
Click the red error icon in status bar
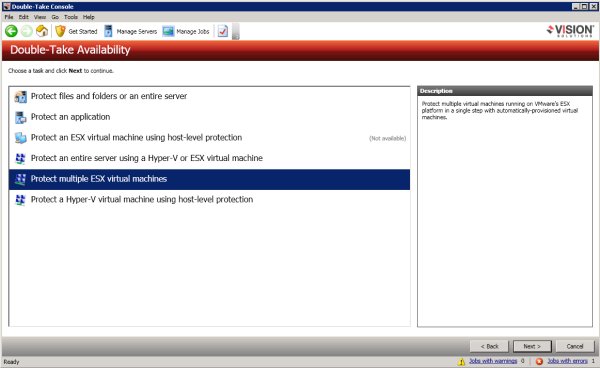[539, 361]
